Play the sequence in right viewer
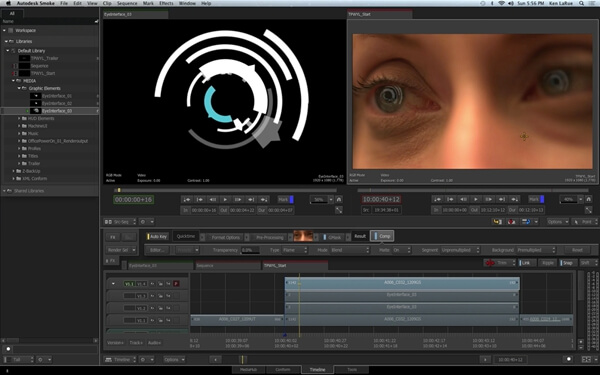Image resolution: width=600 pixels, height=375 pixels. [476, 199]
